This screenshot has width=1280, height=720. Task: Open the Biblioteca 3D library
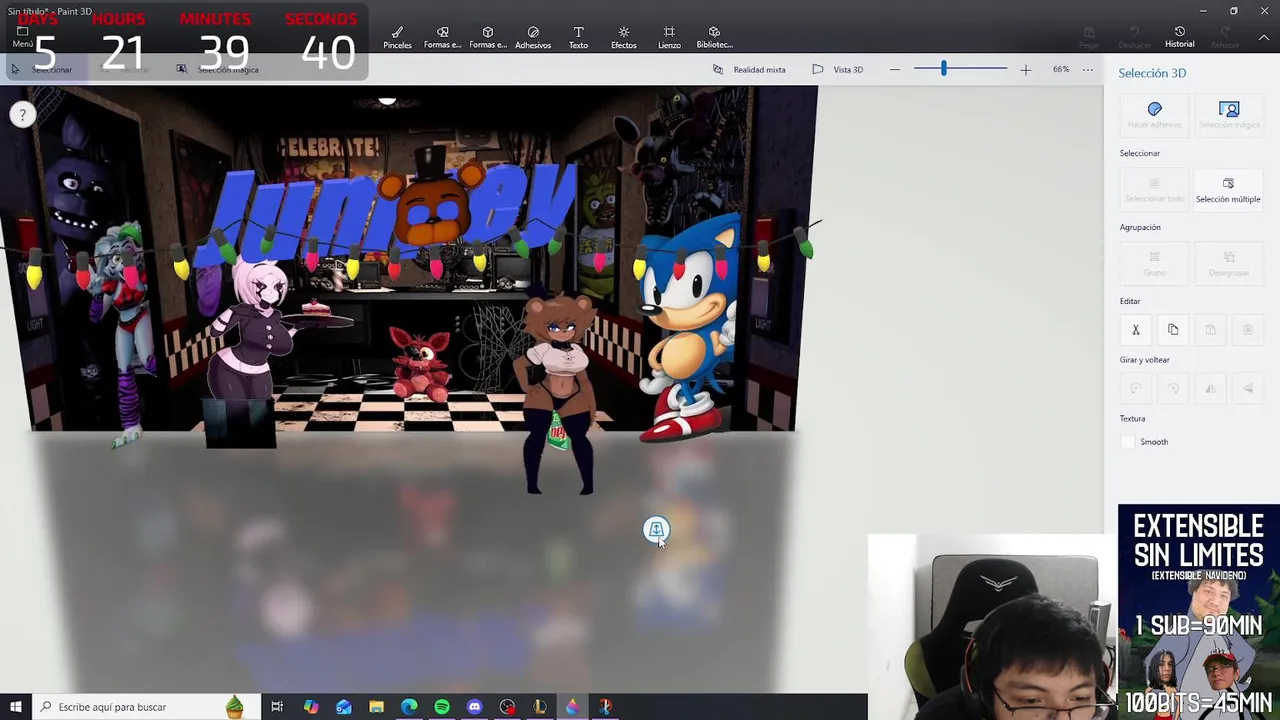point(714,38)
